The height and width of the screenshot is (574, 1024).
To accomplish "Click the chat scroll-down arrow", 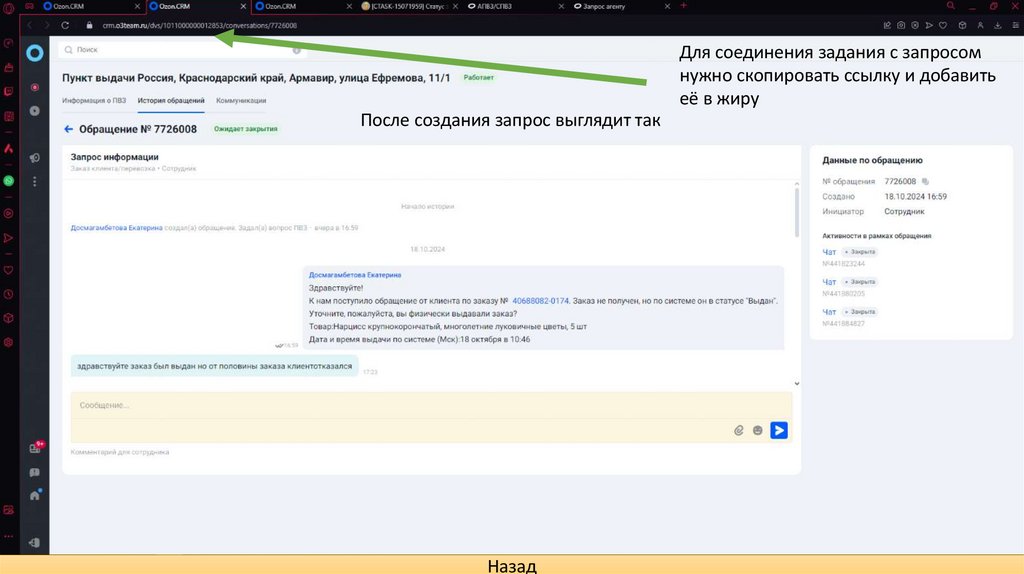I will [x=797, y=383].
